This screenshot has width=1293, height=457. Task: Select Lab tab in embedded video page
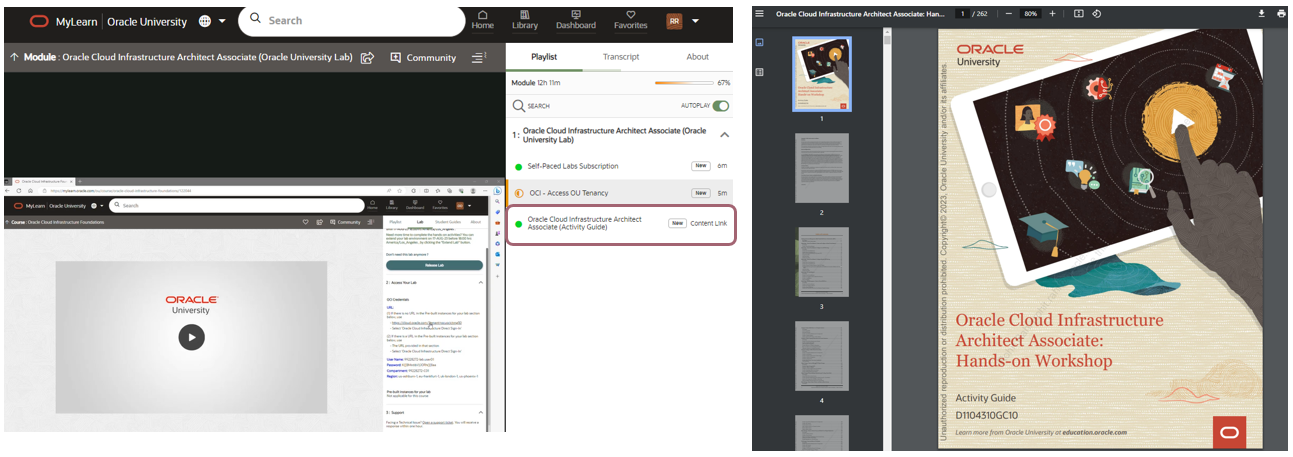click(x=421, y=222)
